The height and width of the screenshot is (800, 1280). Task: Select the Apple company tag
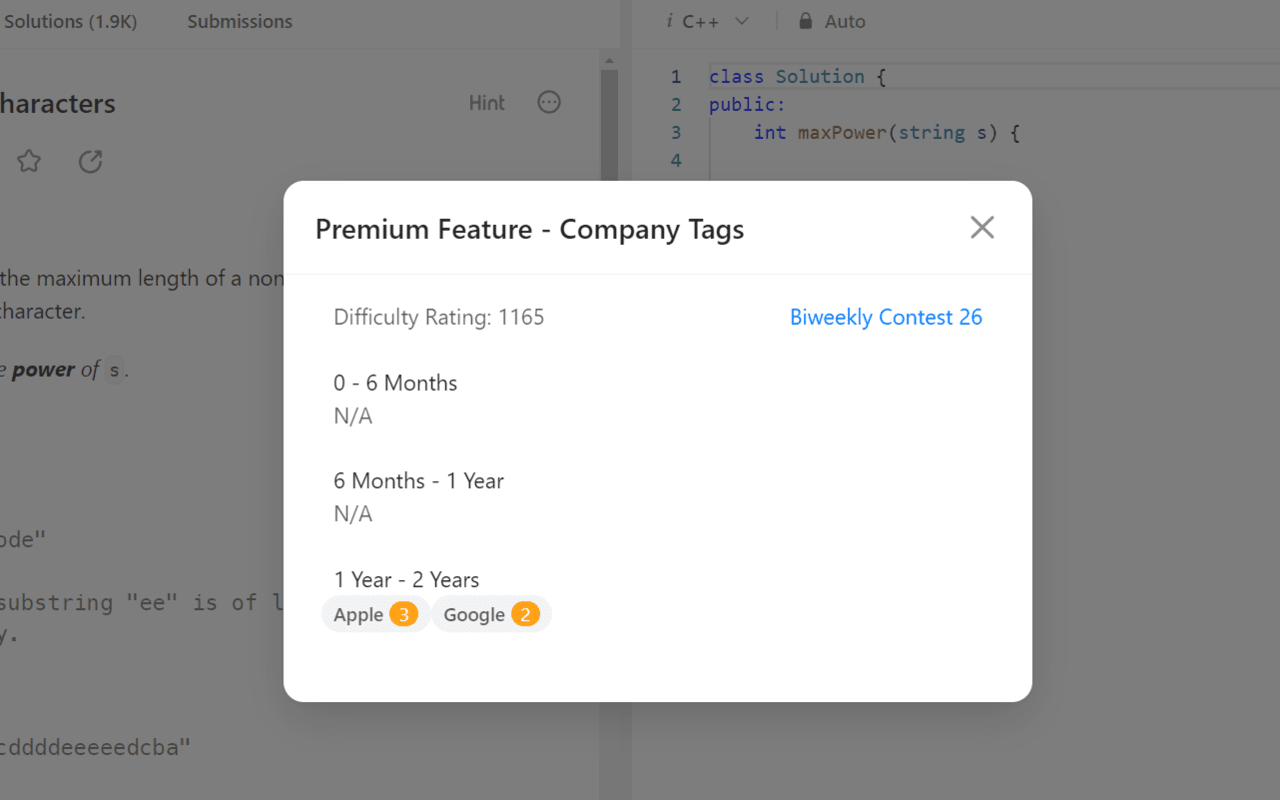click(356, 614)
